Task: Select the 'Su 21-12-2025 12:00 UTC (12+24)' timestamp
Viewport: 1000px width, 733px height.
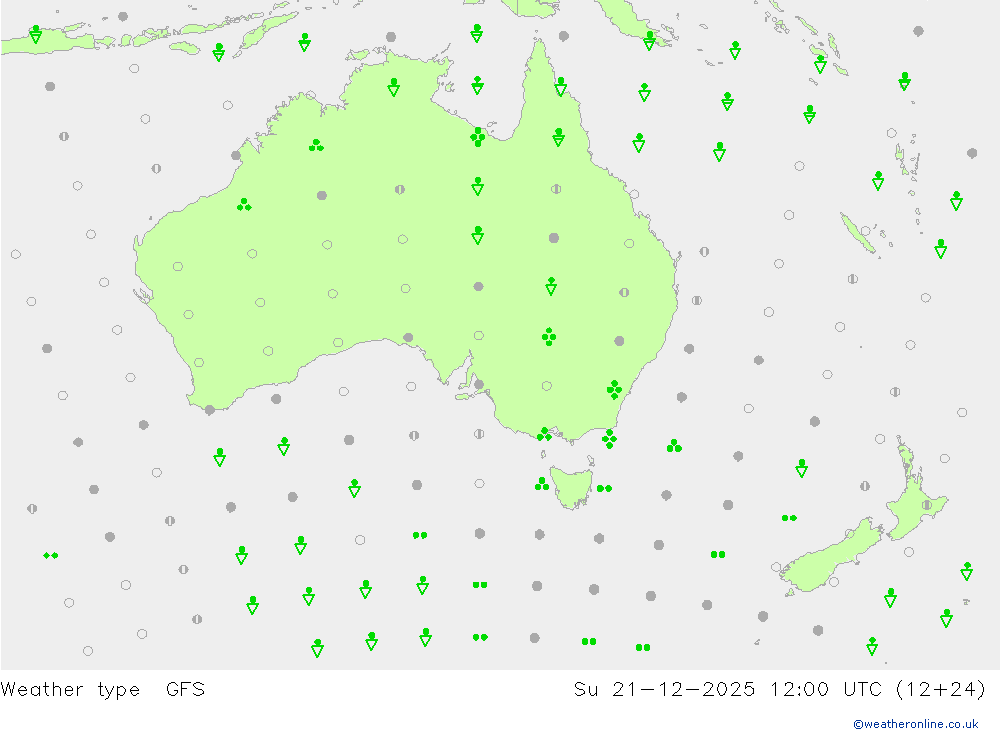Action: click(x=779, y=690)
